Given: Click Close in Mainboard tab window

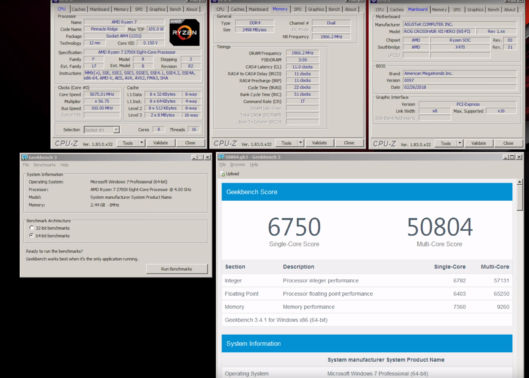Looking at the screenshot, I should pos(508,143).
